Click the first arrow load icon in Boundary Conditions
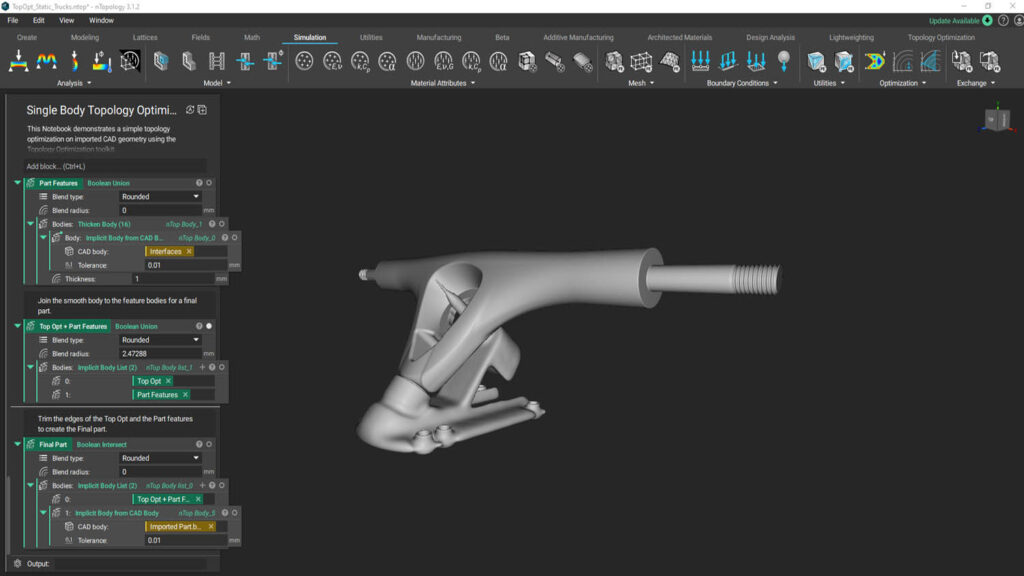 point(699,62)
